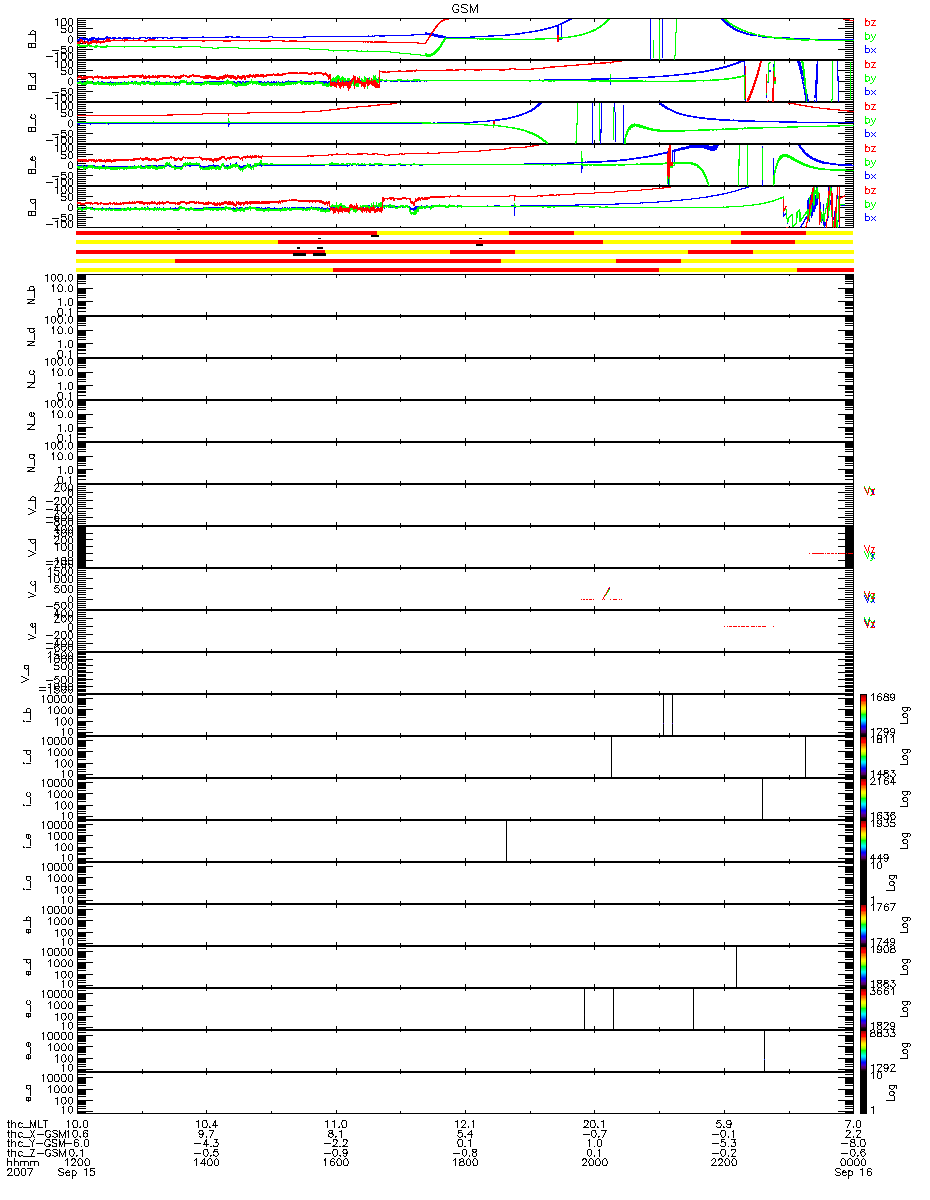Click the e_e panel color bar
This screenshot has height=1200, width=930.
coord(863,1050)
